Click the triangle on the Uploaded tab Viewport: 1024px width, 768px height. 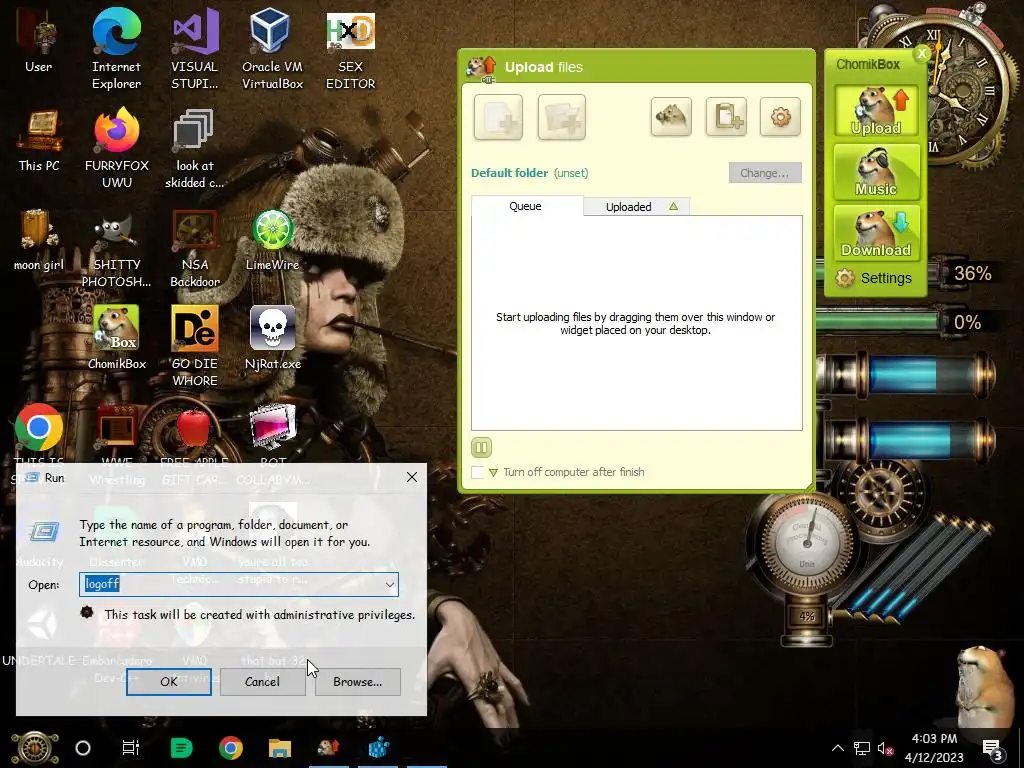coord(673,206)
